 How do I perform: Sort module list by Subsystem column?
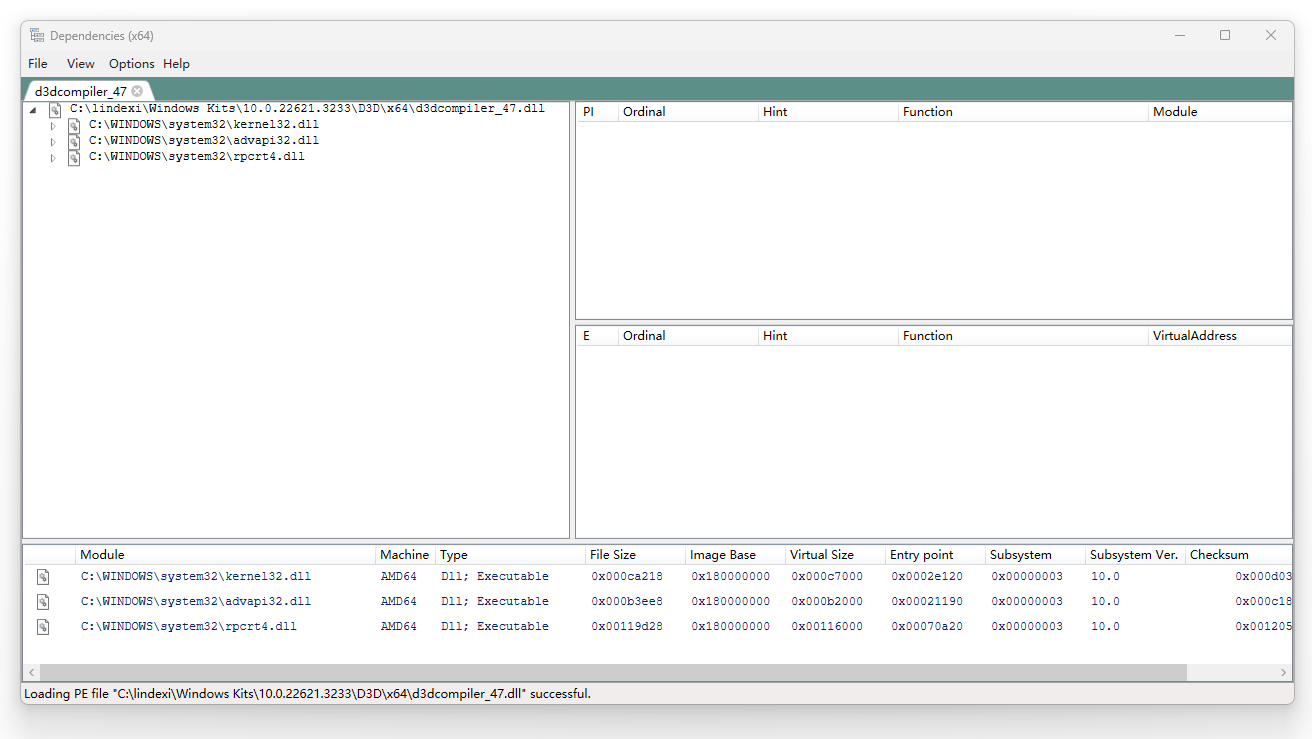click(x=1035, y=555)
